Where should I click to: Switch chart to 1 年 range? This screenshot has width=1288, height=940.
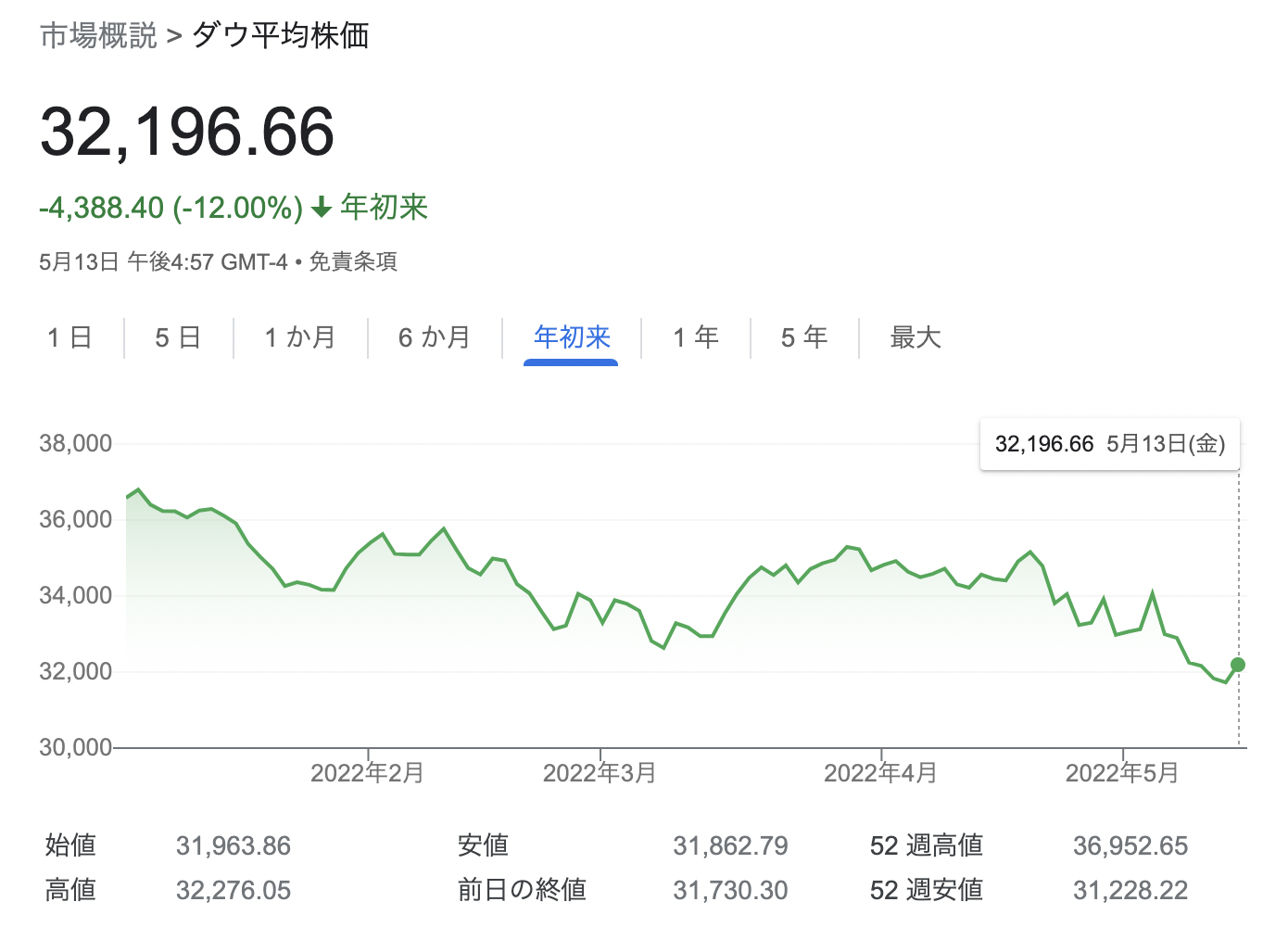(696, 337)
